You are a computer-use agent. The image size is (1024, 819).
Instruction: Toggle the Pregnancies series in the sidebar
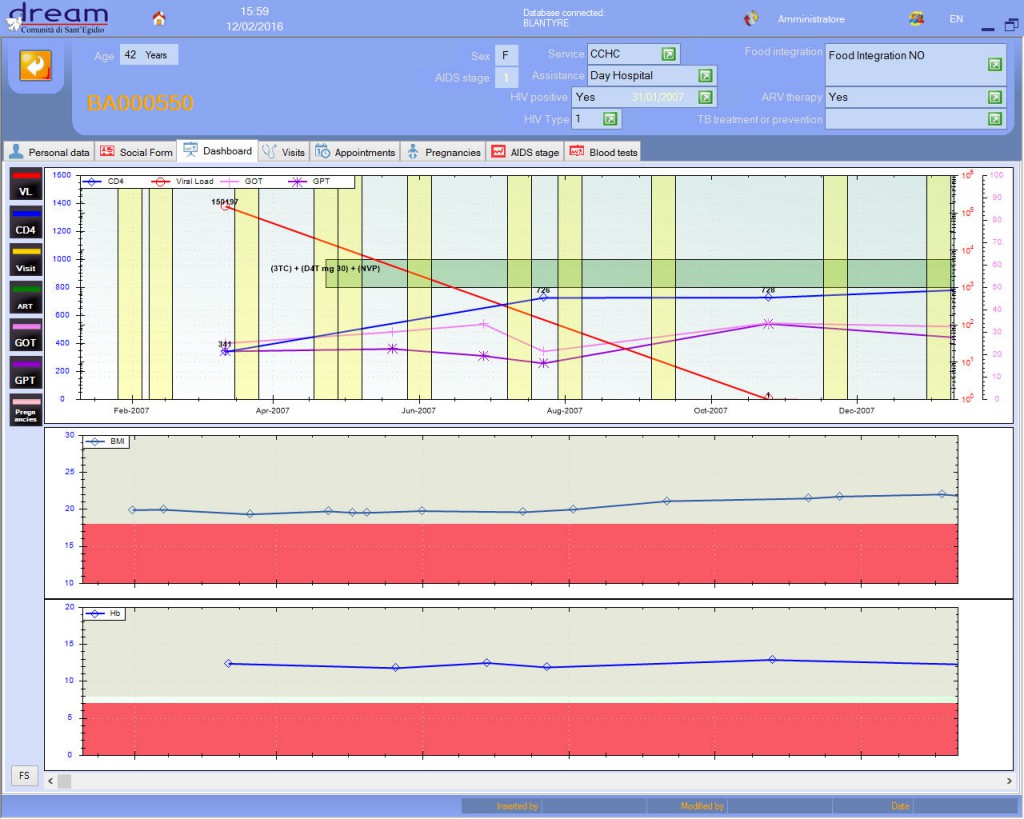click(24, 410)
